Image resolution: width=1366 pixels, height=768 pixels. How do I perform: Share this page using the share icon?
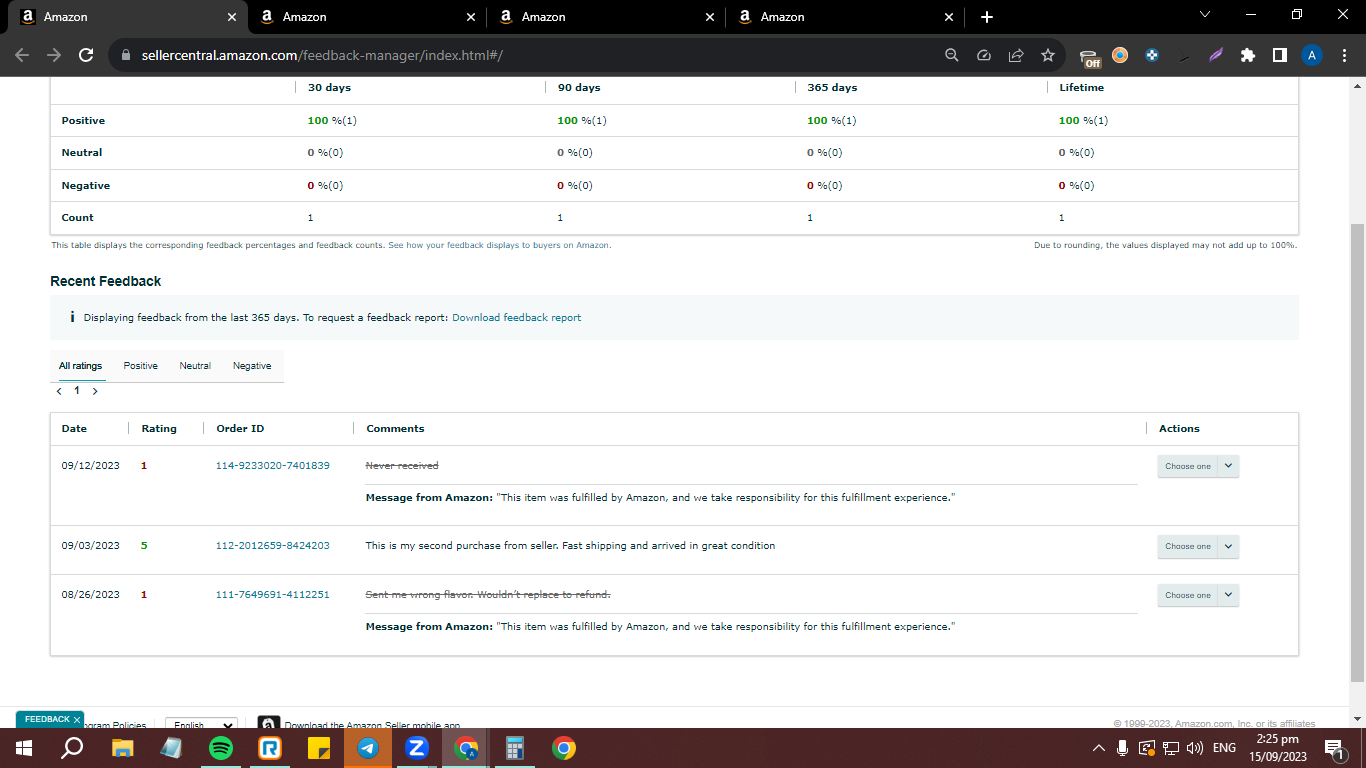click(x=1015, y=56)
